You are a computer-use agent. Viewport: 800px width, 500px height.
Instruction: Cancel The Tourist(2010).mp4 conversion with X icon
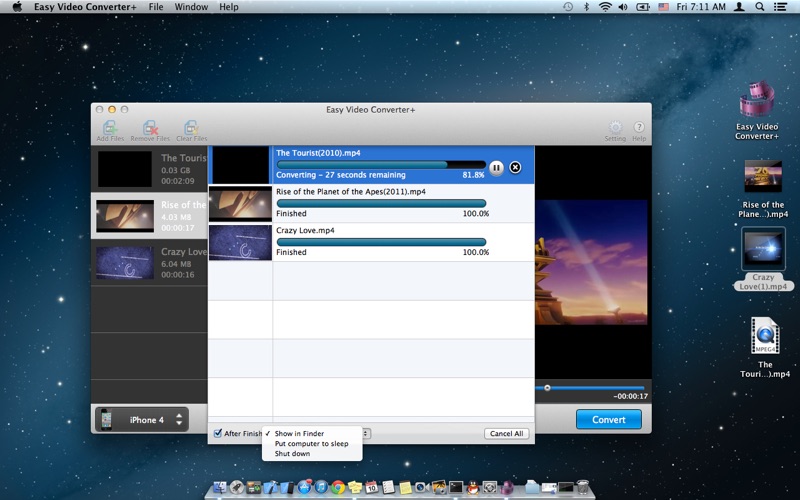[x=515, y=167]
